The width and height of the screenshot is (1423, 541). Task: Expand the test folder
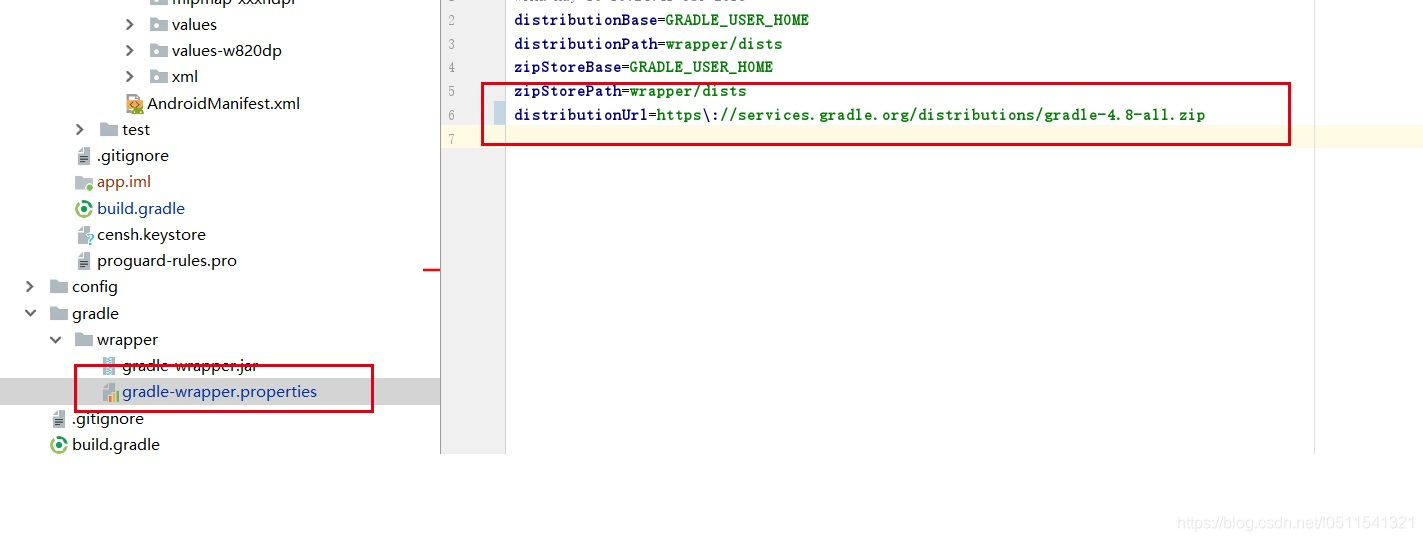tap(81, 129)
